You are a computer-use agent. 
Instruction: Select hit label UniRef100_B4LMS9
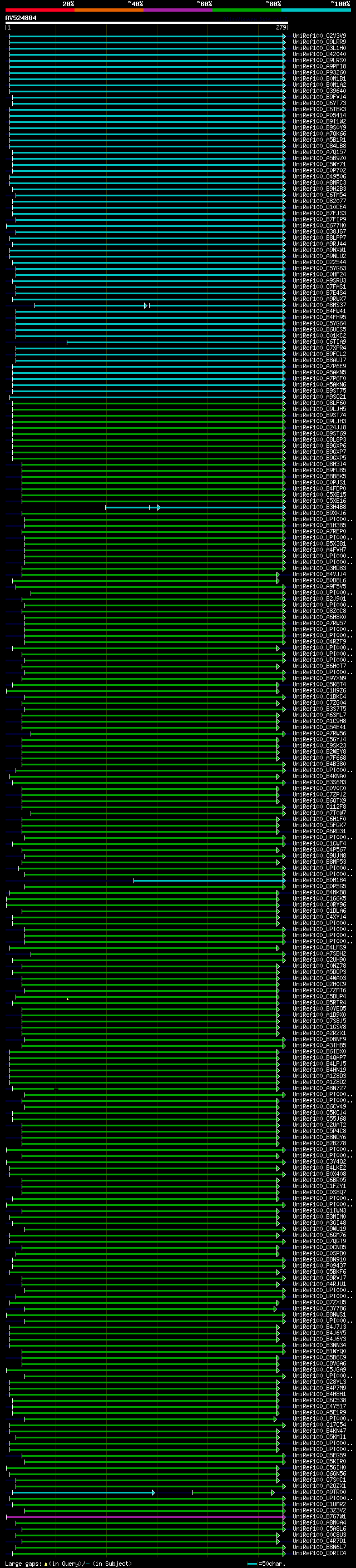tap(319, 948)
